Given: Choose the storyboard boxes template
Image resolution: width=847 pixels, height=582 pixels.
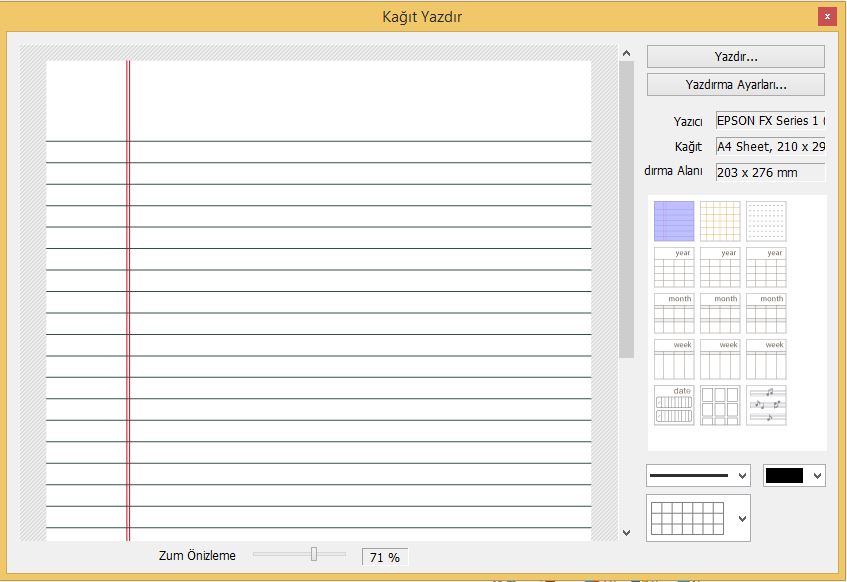Looking at the screenshot, I should [720, 405].
